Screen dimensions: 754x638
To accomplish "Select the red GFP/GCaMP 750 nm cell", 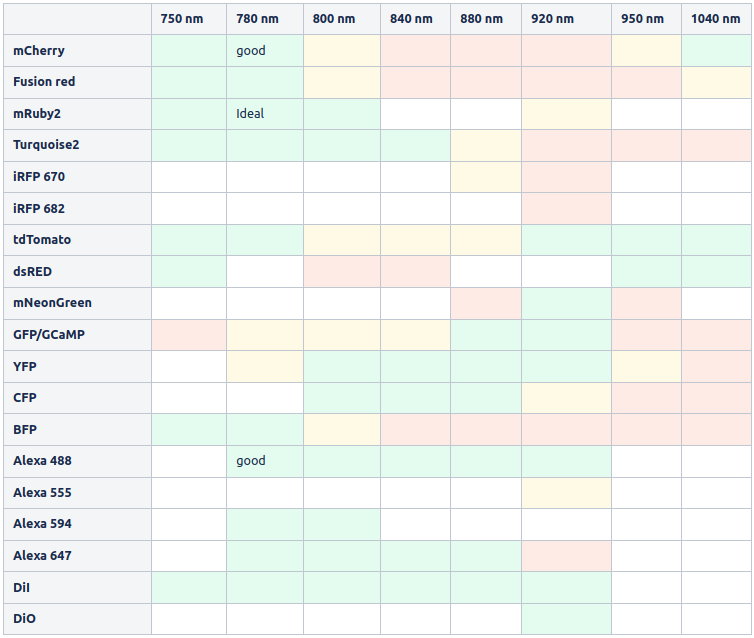I will pos(189,335).
